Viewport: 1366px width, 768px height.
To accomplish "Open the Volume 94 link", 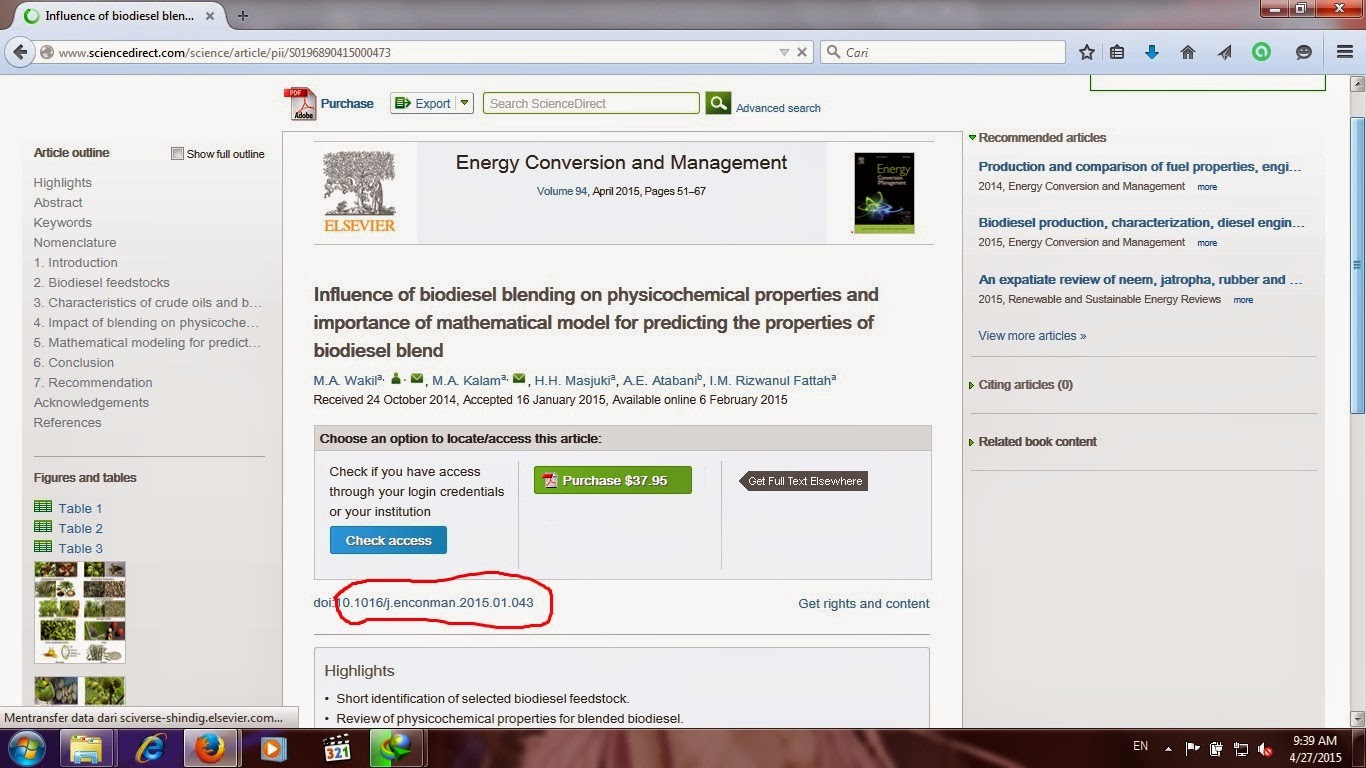I will pos(562,191).
